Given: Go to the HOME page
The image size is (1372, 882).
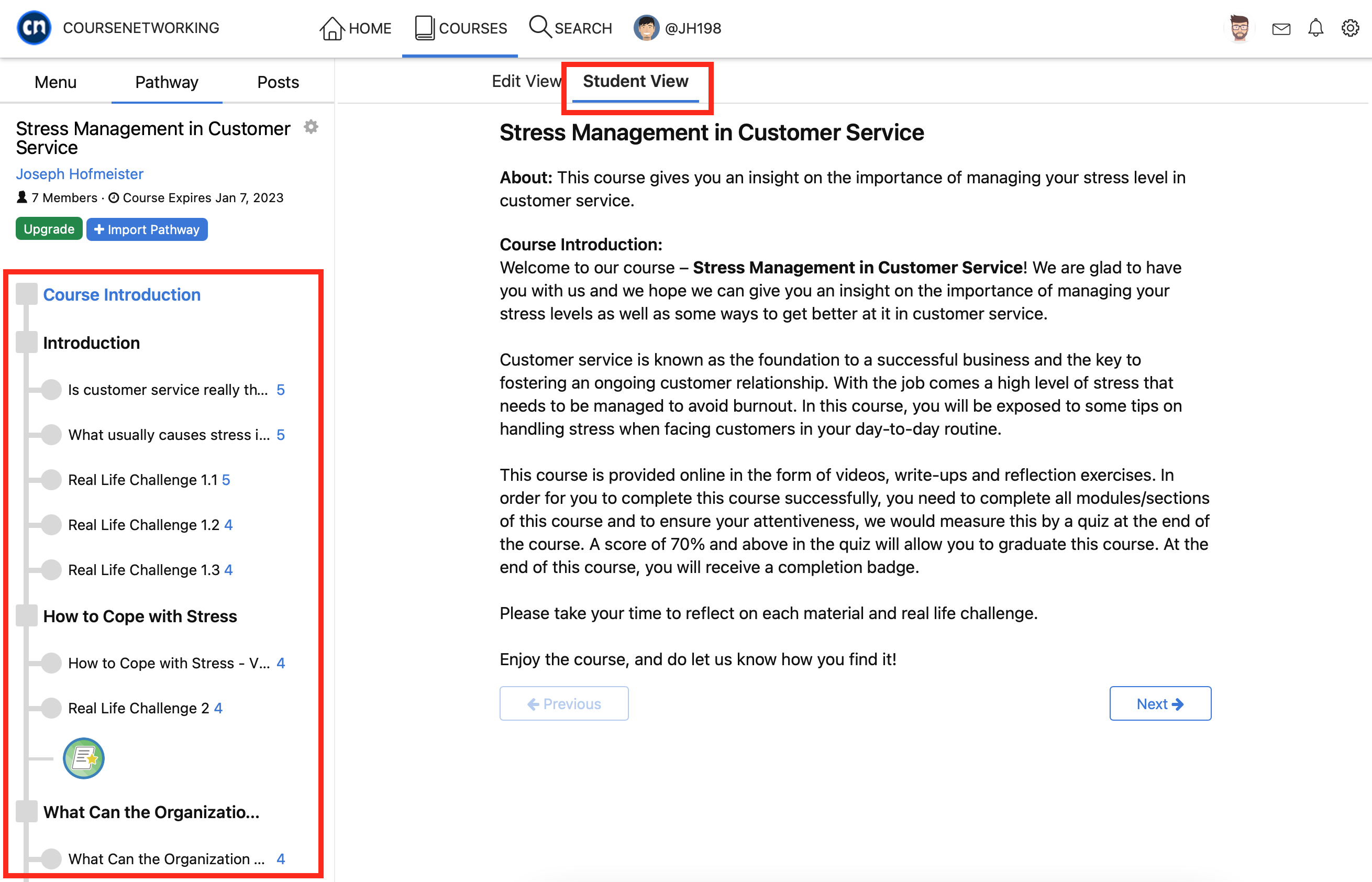Looking at the screenshot, I should [355, 28].
